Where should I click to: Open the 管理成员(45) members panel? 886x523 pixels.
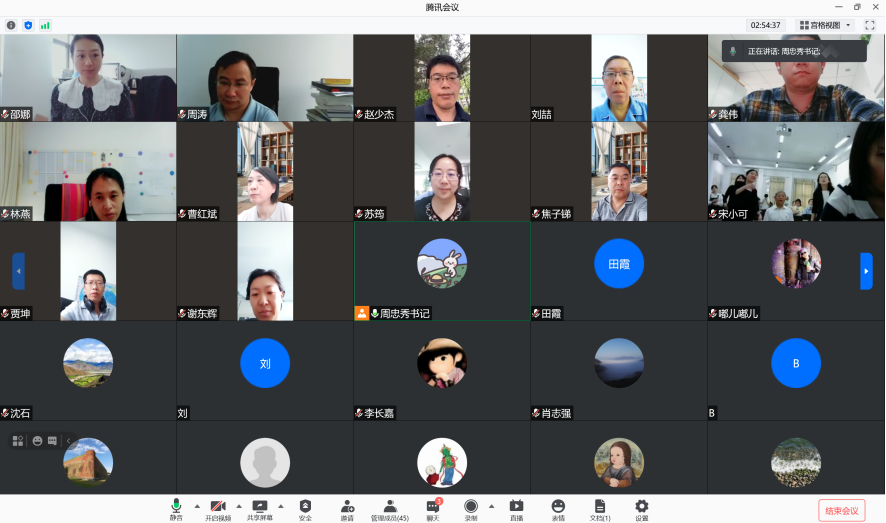pyautogui.click(x=390, y=508)
